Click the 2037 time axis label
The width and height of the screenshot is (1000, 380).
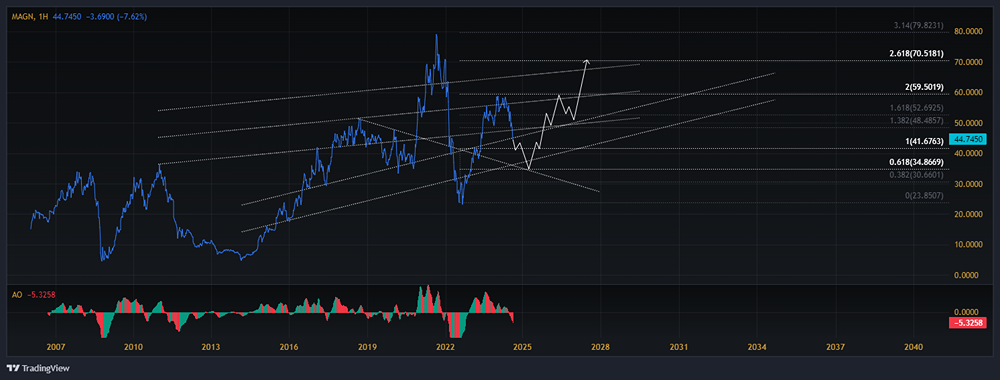835,347
